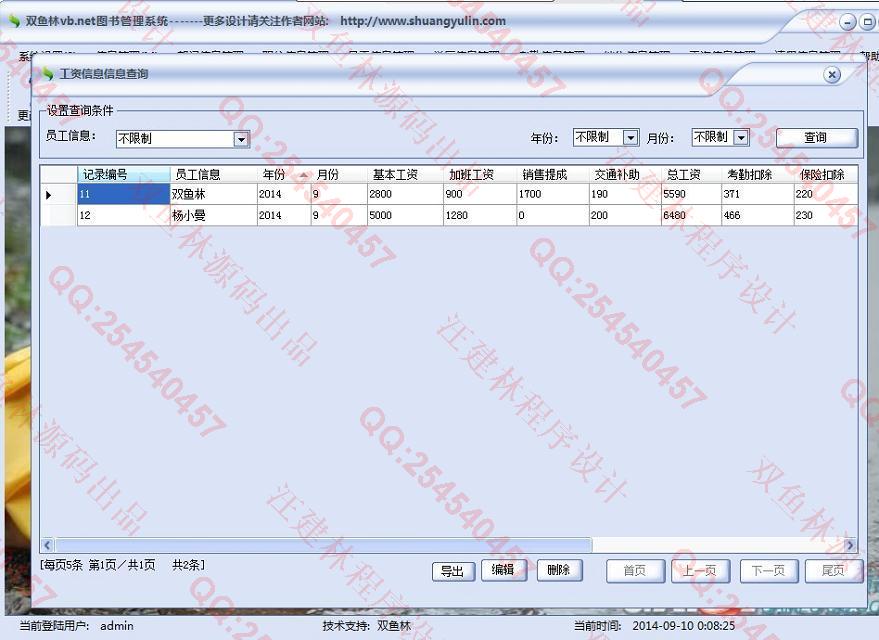Click employee name 杨小曼 cell
The image size is (879, 640).
click(214, 216)
